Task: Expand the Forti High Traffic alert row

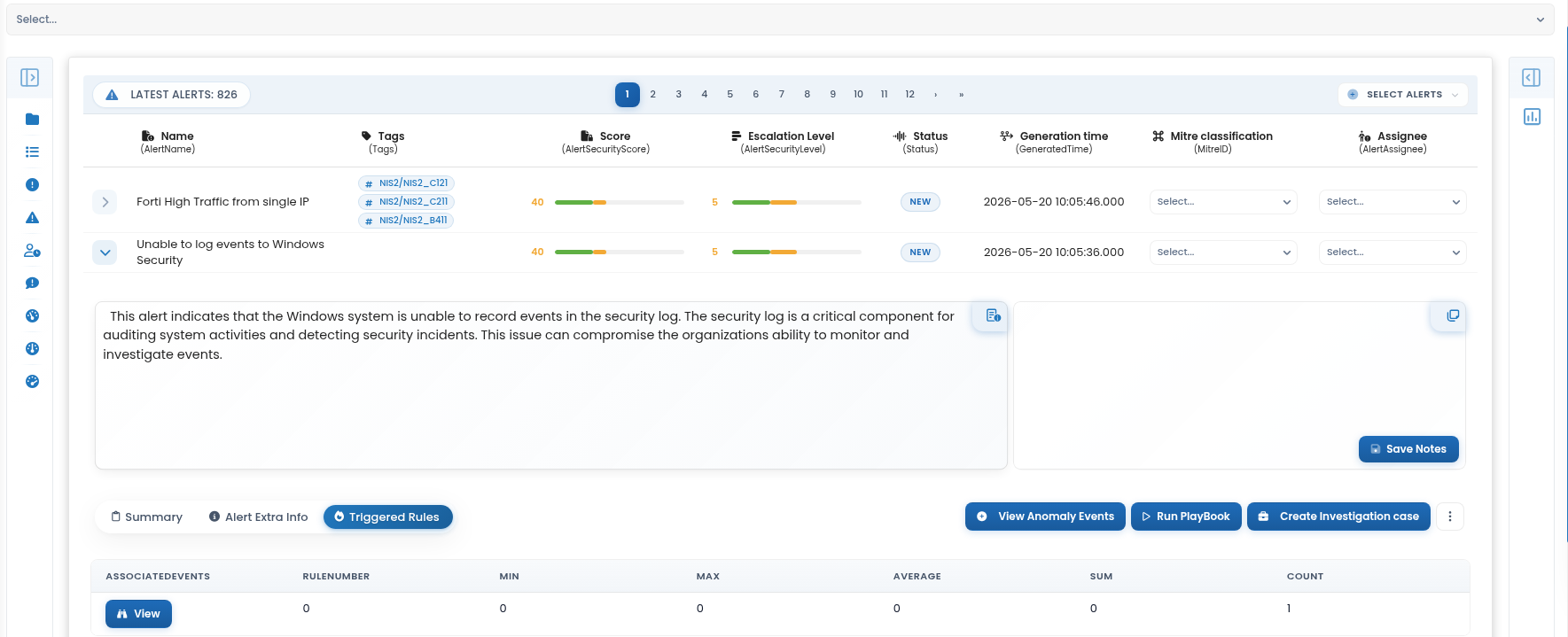Action: click(x=105, y=202)
